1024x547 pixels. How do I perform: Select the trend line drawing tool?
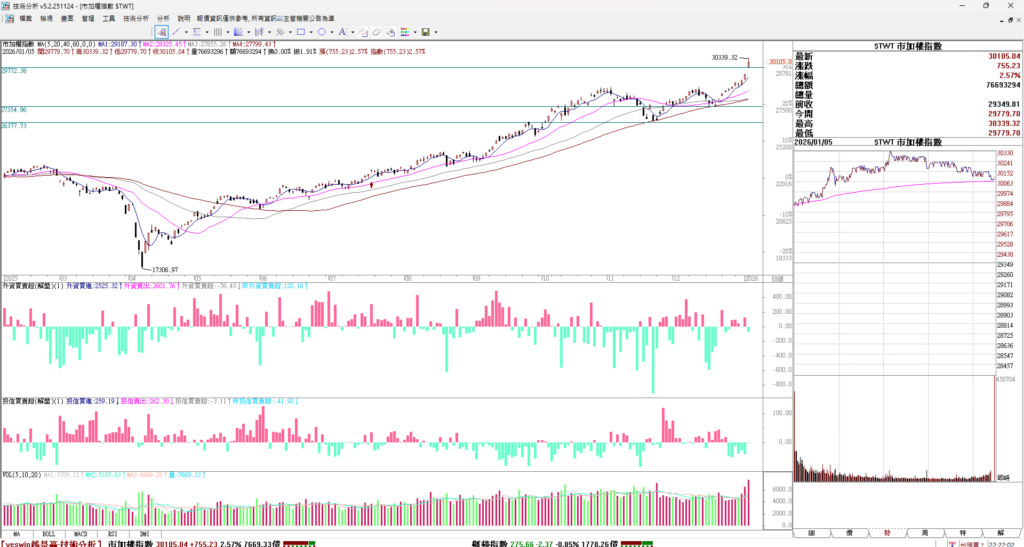(x=176, y=32)
